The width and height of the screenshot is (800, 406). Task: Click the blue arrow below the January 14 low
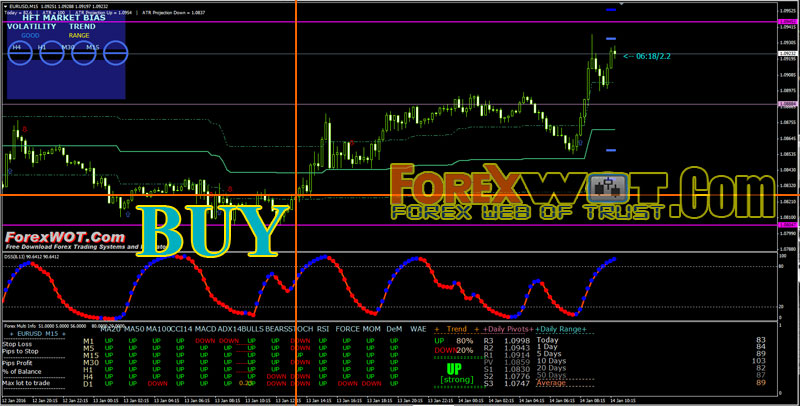580,143
